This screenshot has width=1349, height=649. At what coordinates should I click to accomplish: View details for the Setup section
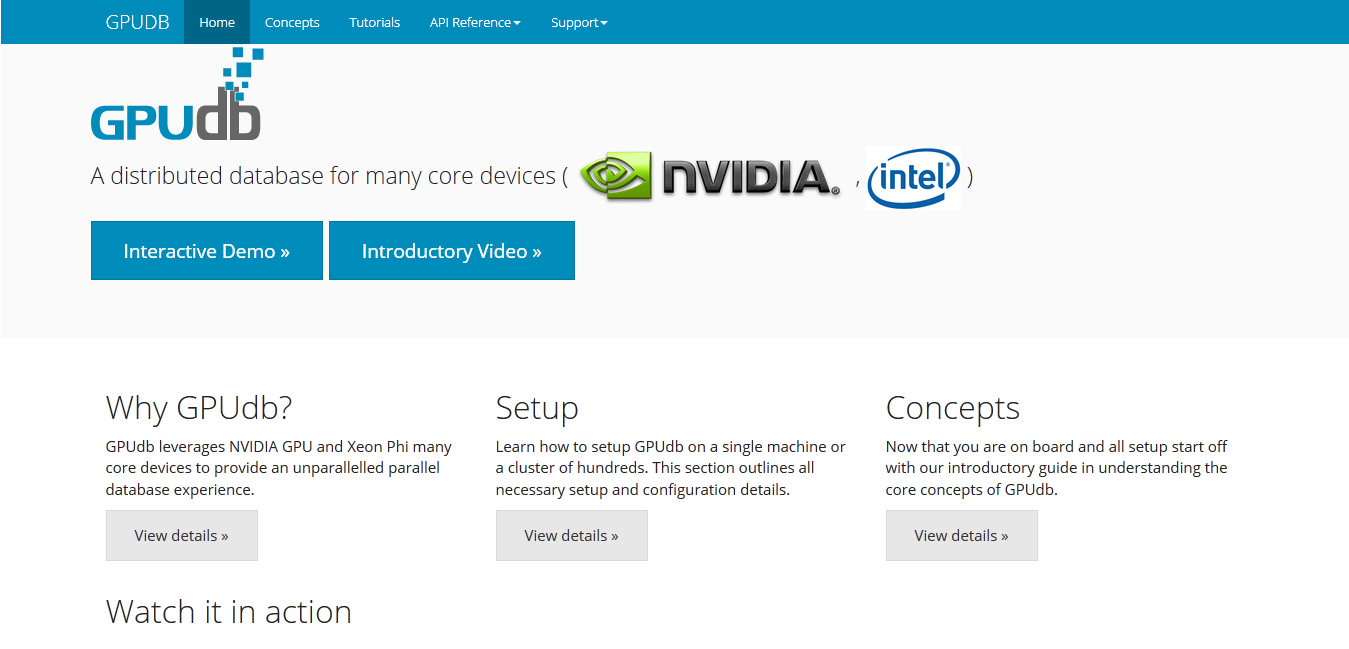(x=571, y=536)
